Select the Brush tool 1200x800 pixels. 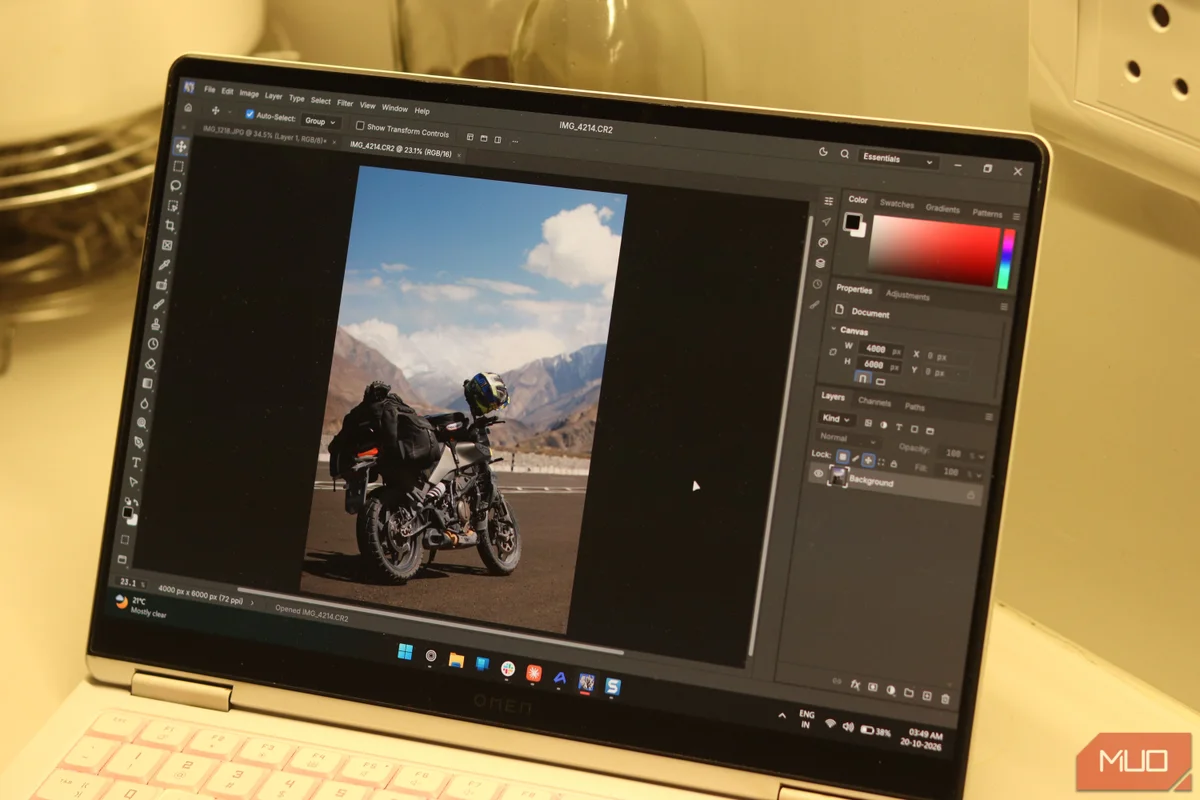point(158,304)
